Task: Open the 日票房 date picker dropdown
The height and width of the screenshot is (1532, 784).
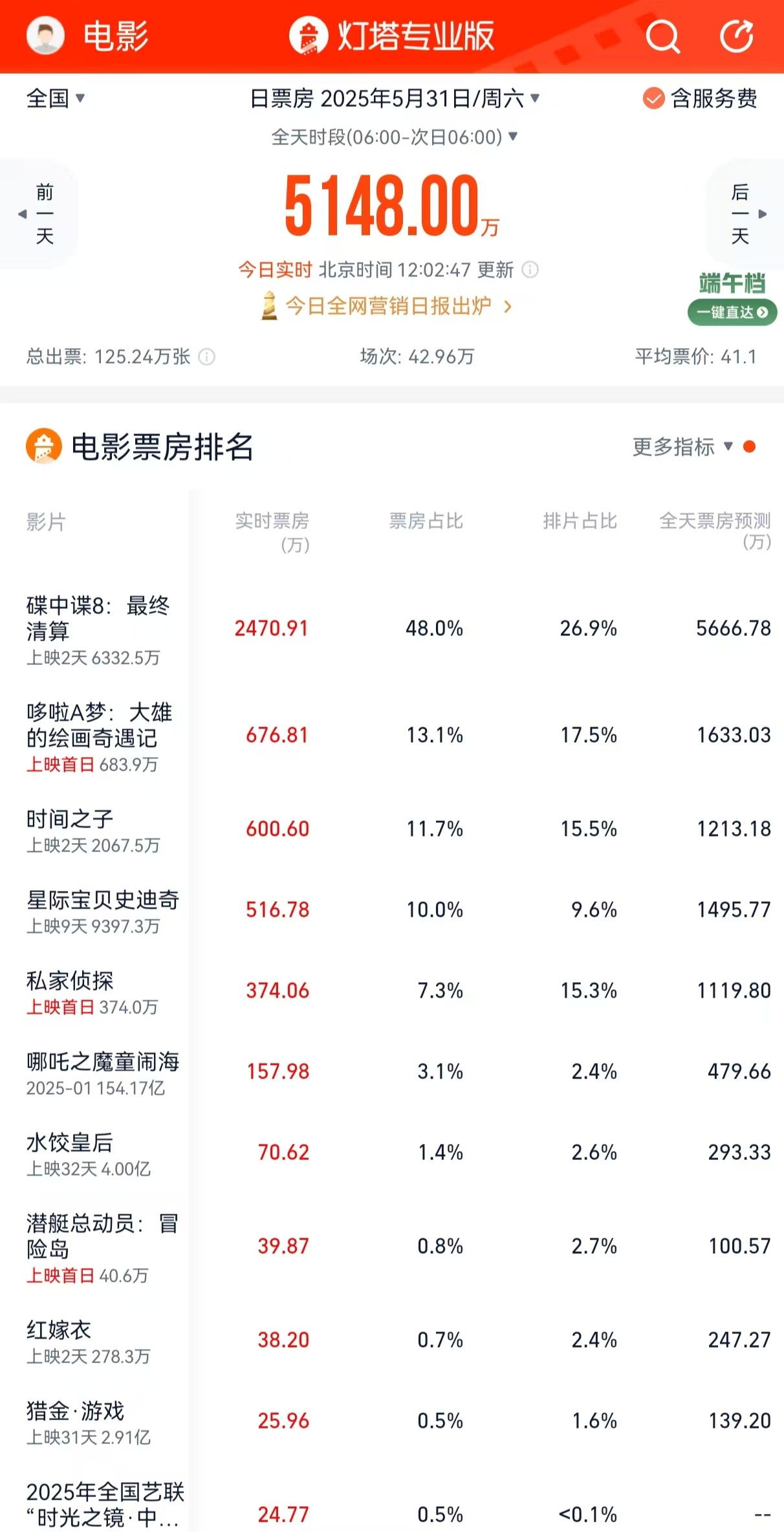Action: [395, 98]
